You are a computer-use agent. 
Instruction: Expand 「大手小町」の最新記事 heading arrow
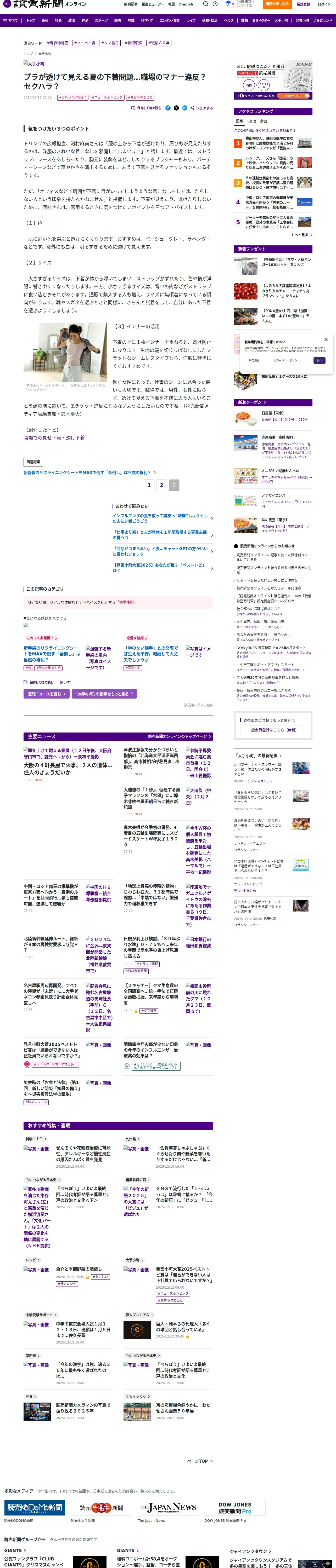click(281, 756)
